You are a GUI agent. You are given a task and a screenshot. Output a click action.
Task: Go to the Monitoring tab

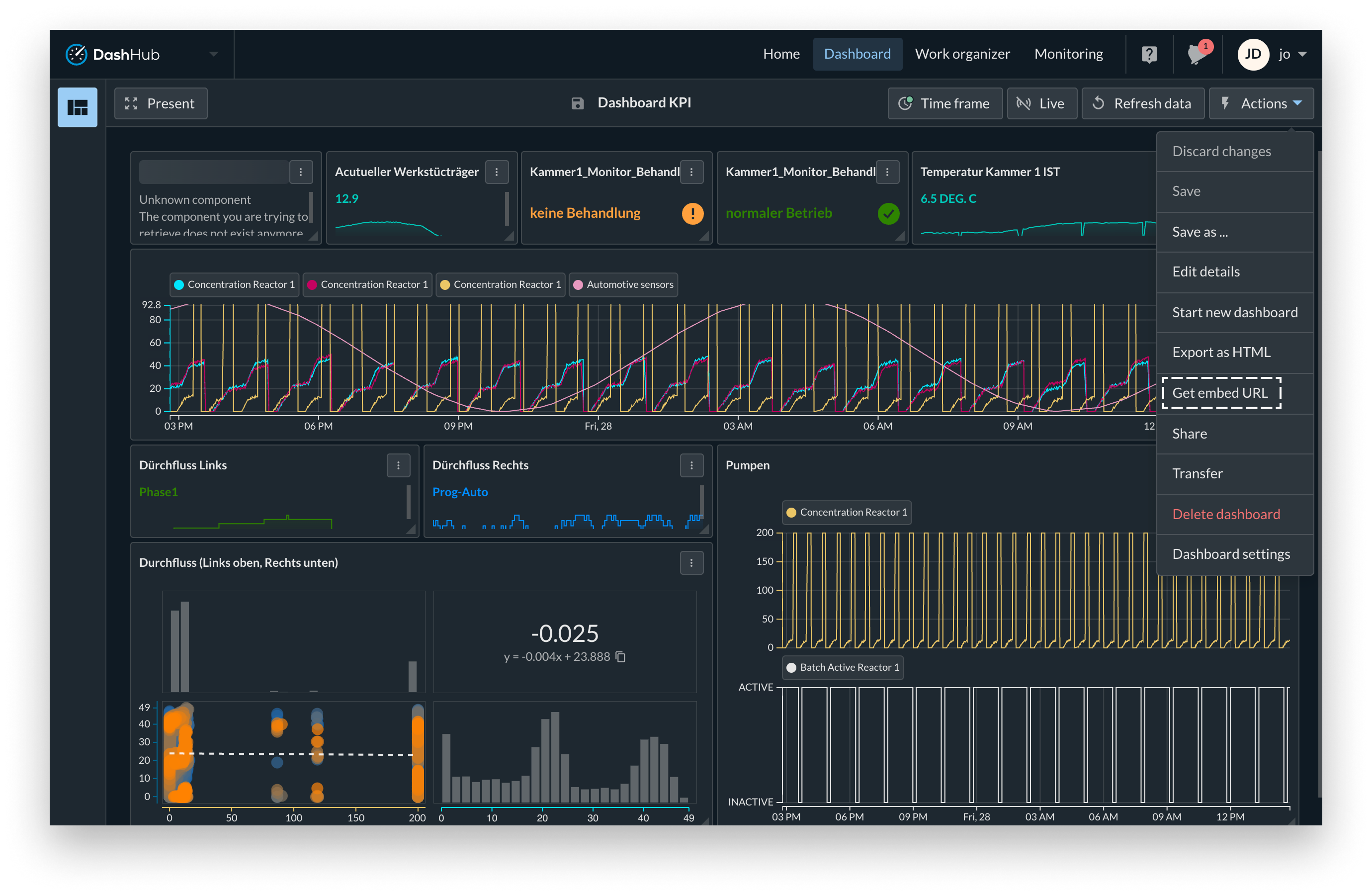pos(1068,54)
